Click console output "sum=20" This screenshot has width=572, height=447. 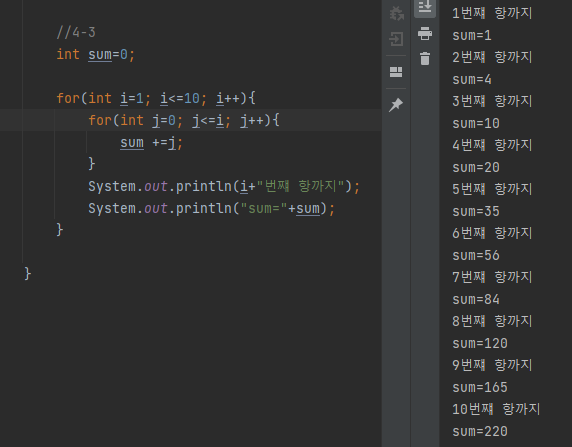pos(476,168)
